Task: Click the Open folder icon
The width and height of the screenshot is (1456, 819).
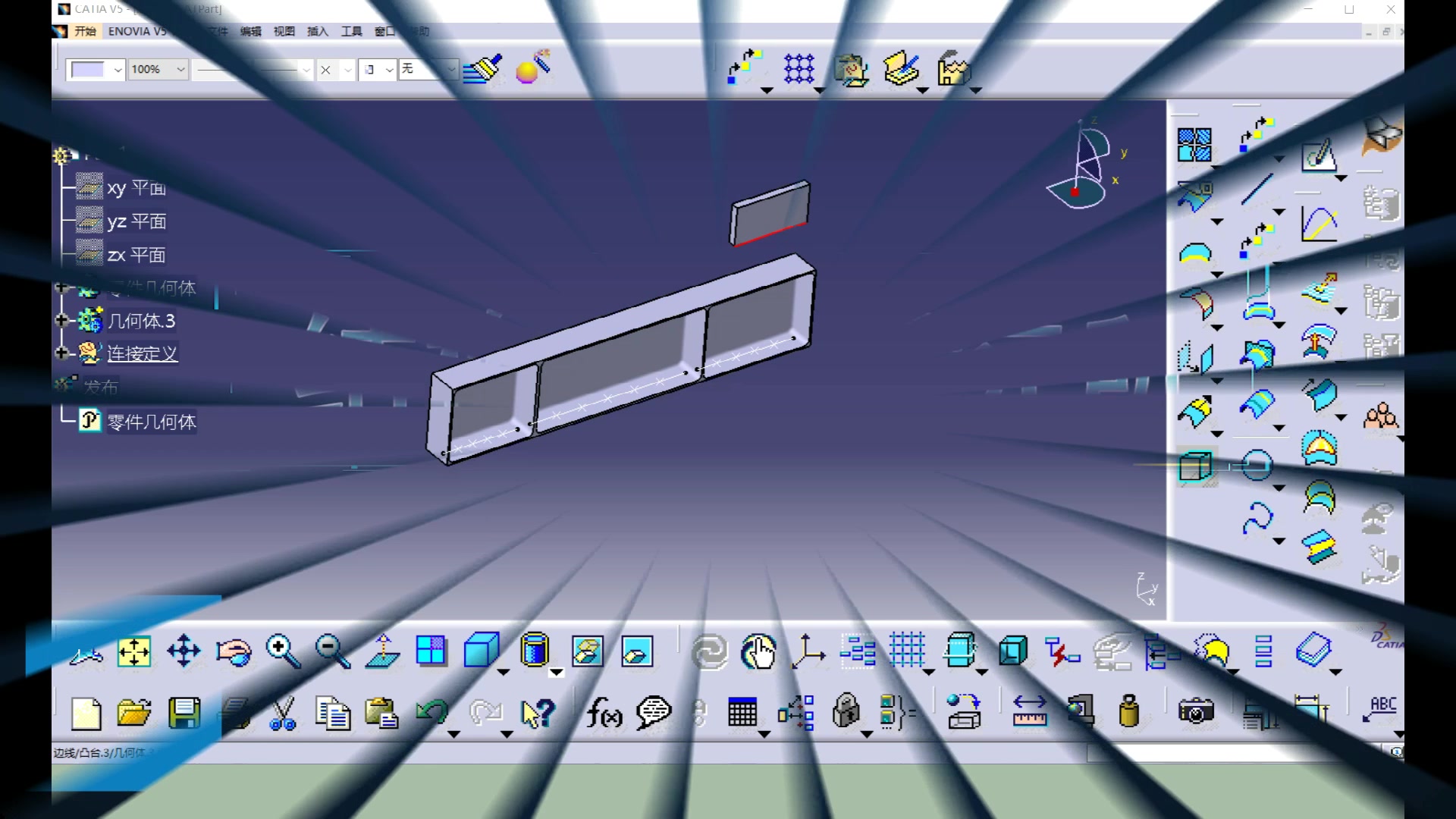Action: coord(134,713)
